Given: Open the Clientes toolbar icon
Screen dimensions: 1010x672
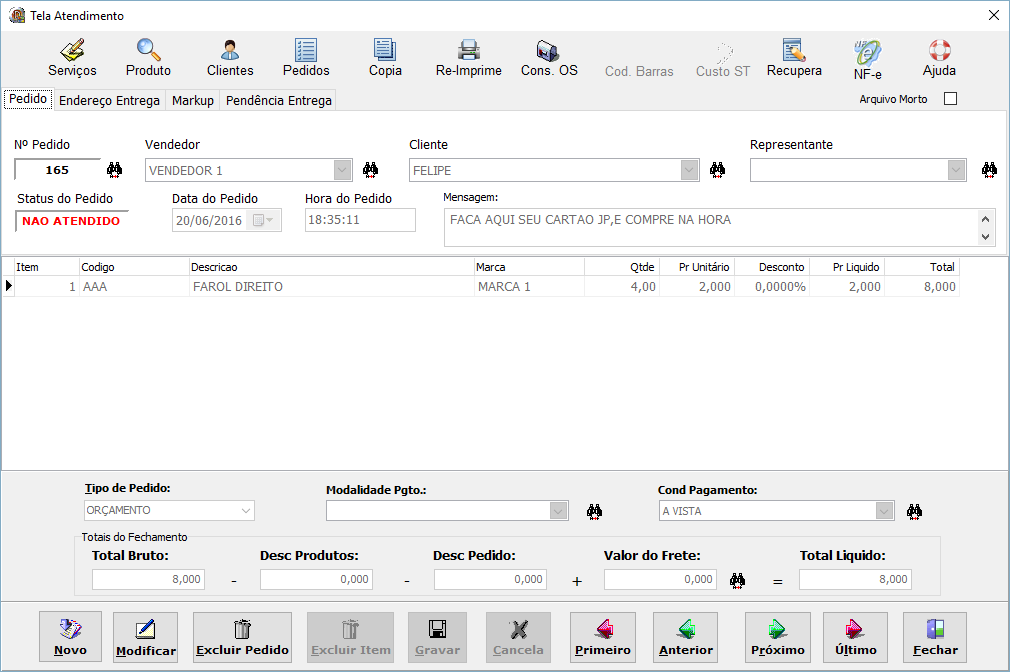Looking at the screenshot, I should (230, 58).
